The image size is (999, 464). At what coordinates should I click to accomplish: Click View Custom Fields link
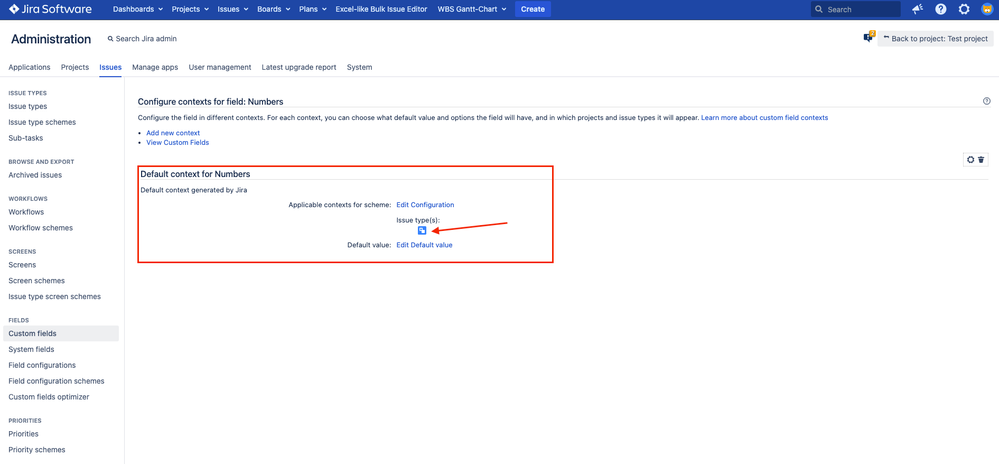click(x=178, y=143)
